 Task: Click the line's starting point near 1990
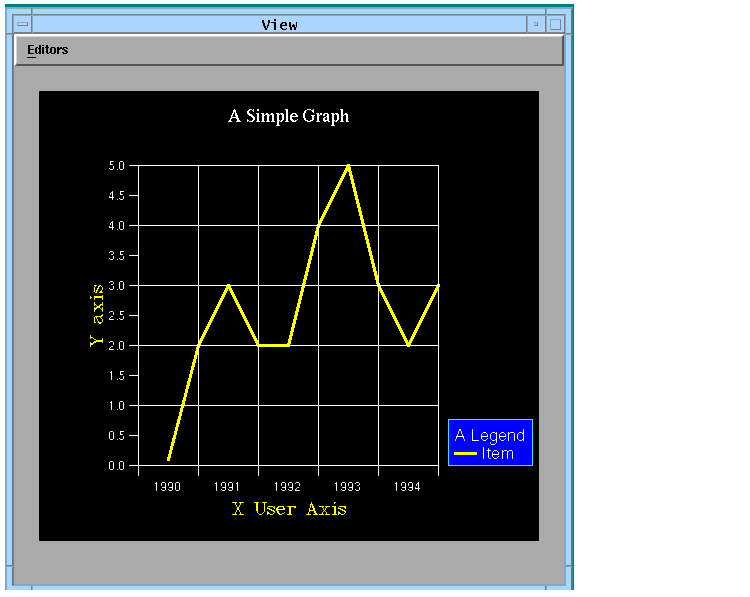[x=168, y=459]
